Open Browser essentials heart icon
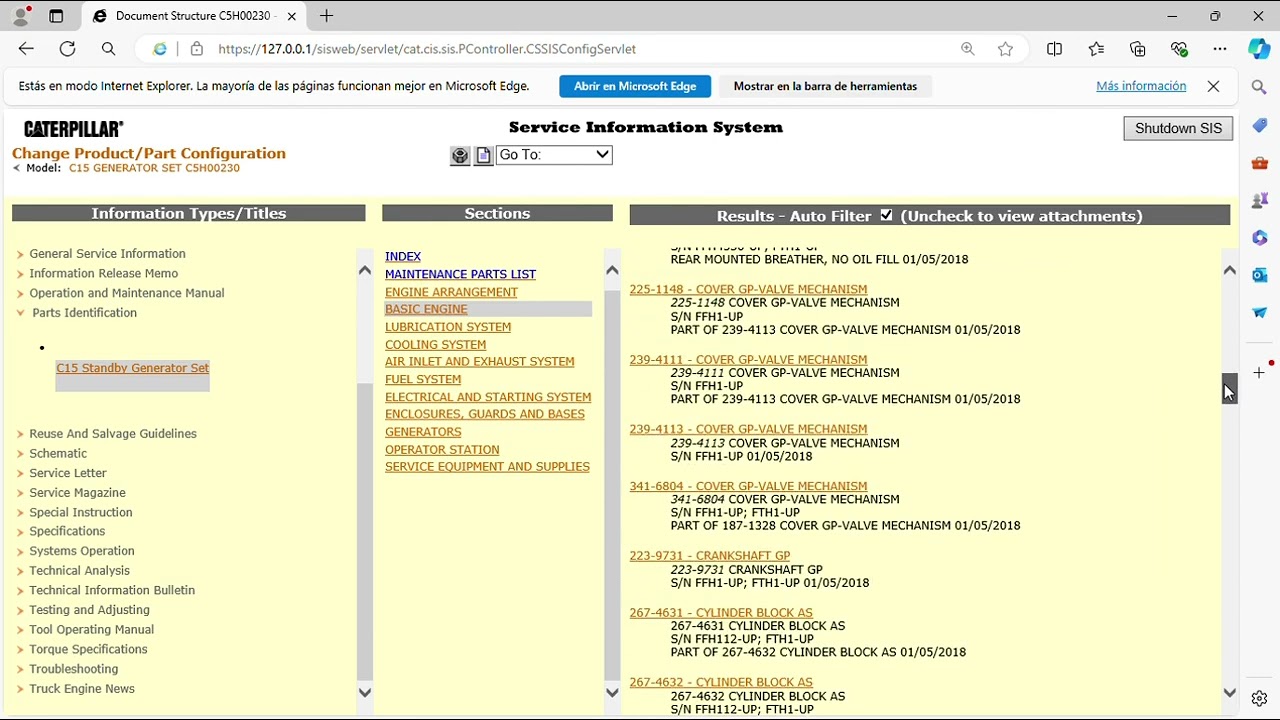 coord(1179,49)
